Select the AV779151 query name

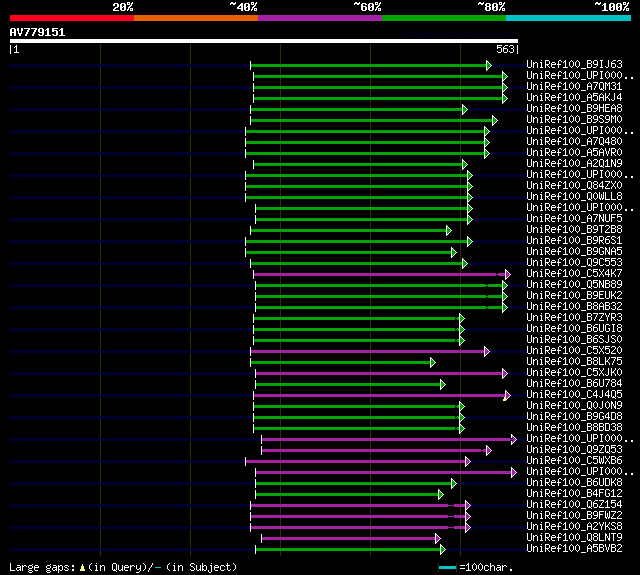(x=37, y=32)
